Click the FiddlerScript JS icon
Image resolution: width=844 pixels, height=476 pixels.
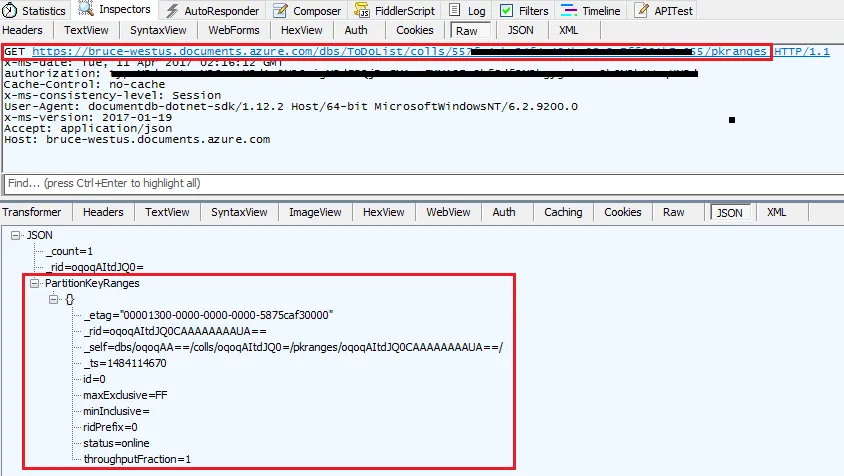[362, 10]
